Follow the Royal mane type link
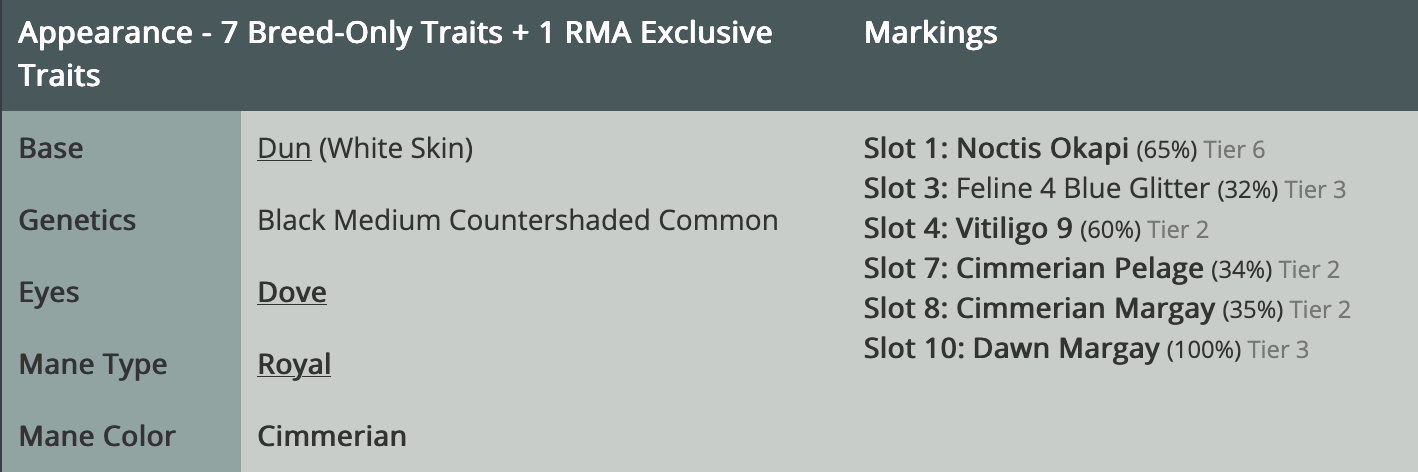 [x=294, y=364]
